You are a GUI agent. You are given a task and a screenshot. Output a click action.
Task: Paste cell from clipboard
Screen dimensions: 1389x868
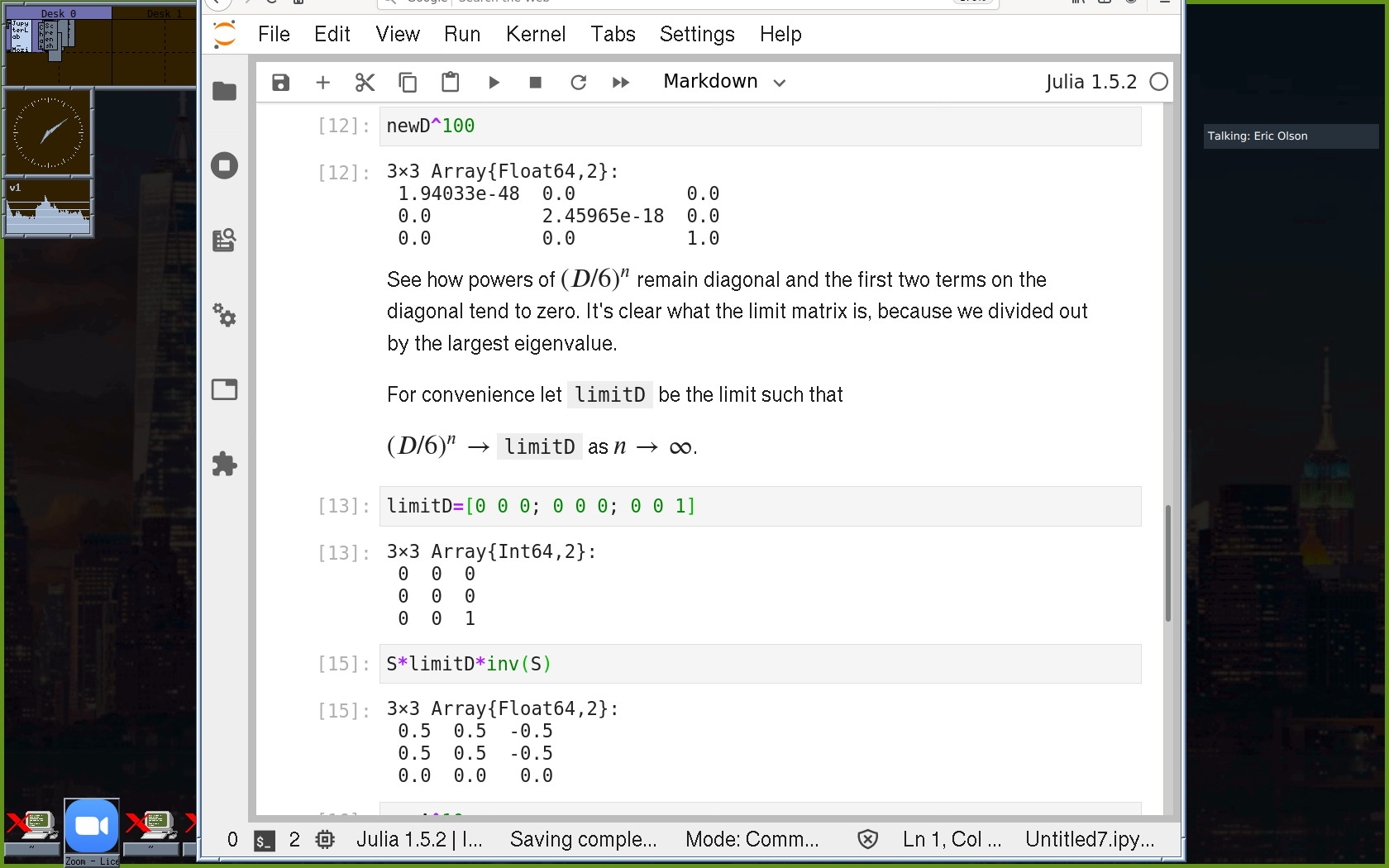[x=450, y=82]
